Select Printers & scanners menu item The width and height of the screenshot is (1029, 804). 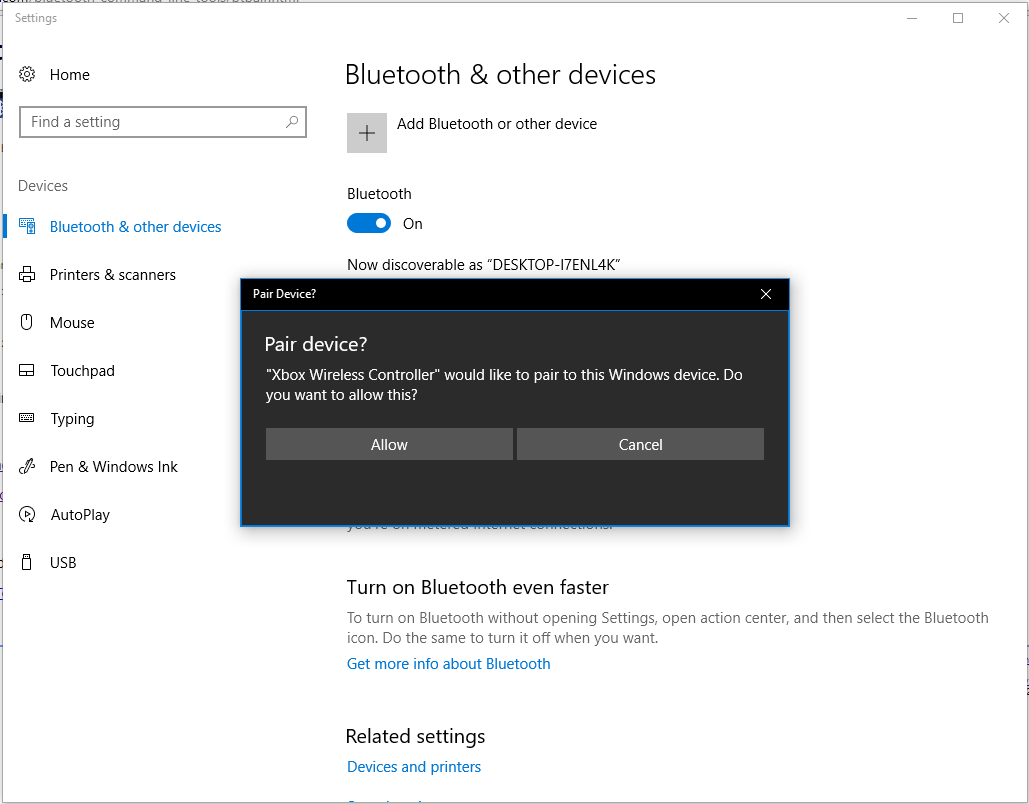coord(113,274)
